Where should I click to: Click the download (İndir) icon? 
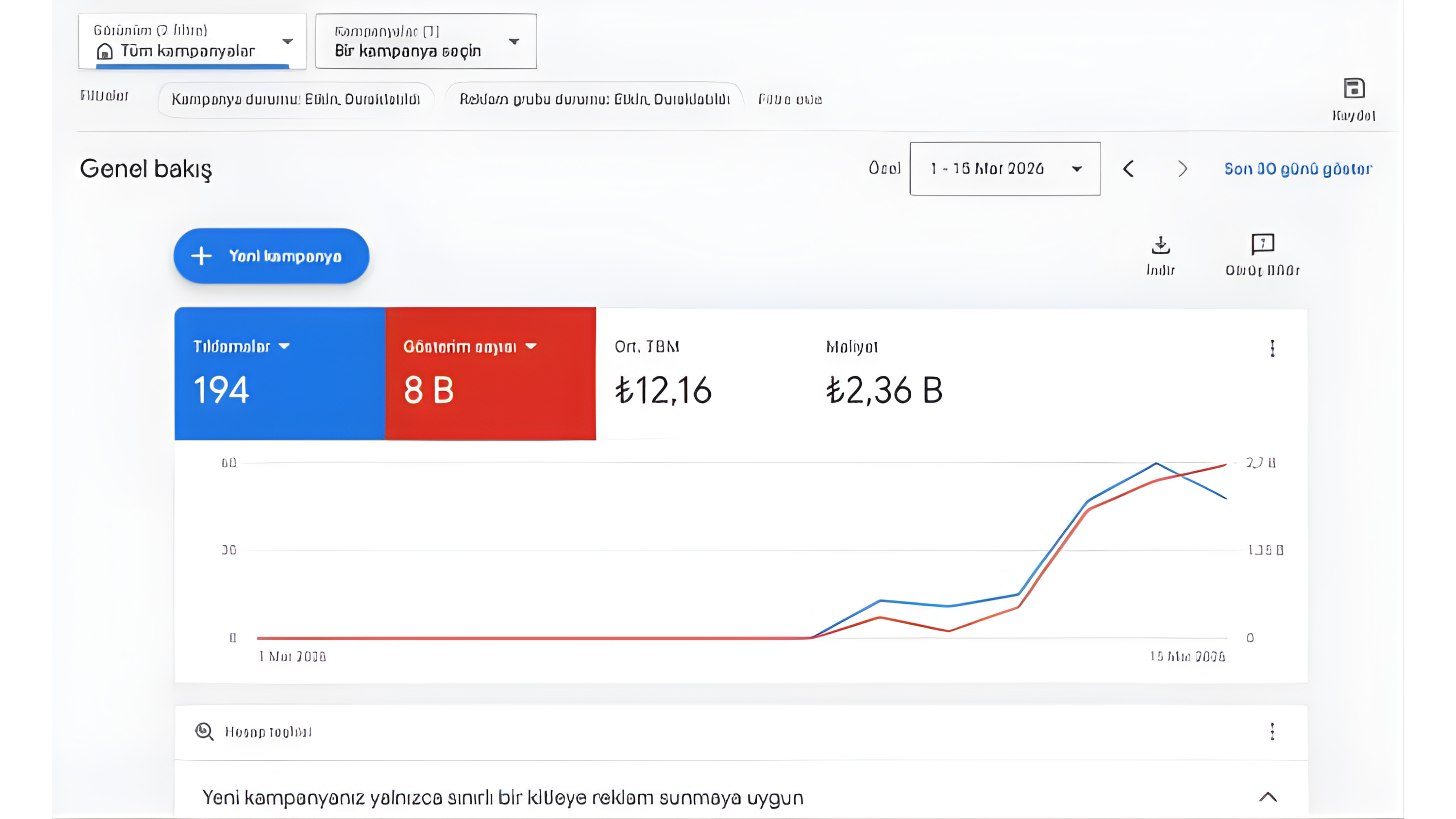point(1160,245)
